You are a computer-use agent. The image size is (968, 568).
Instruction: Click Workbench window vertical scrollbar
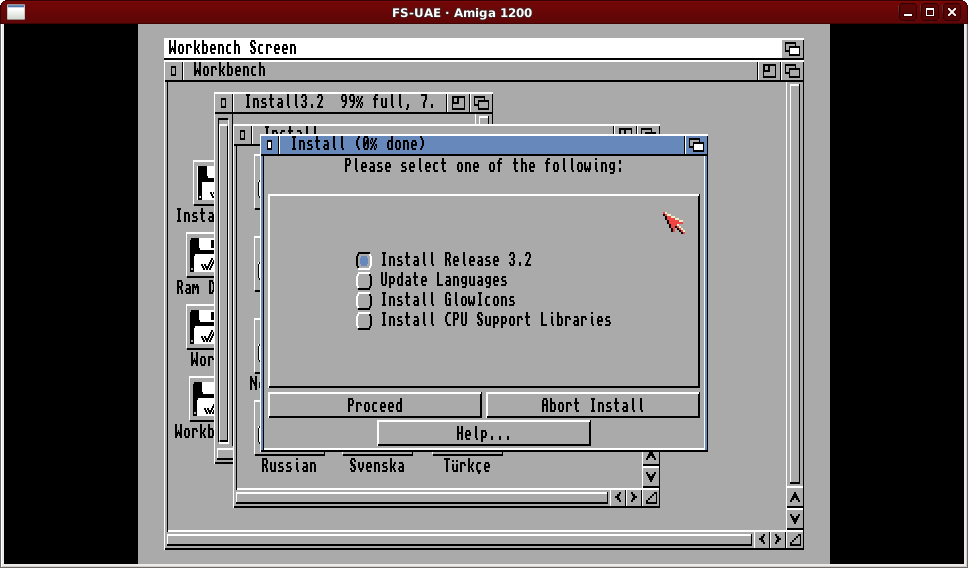click(795, 284)
